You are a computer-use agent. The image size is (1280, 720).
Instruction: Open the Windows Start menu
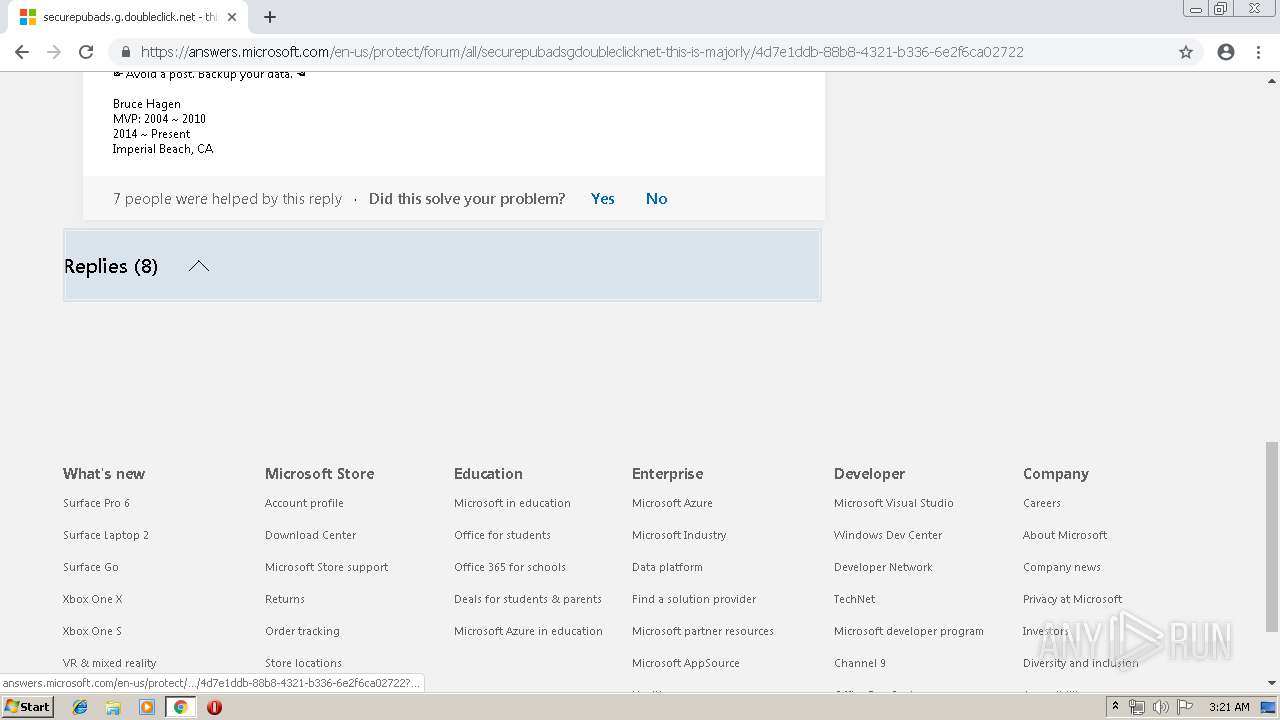coord(27,707)
